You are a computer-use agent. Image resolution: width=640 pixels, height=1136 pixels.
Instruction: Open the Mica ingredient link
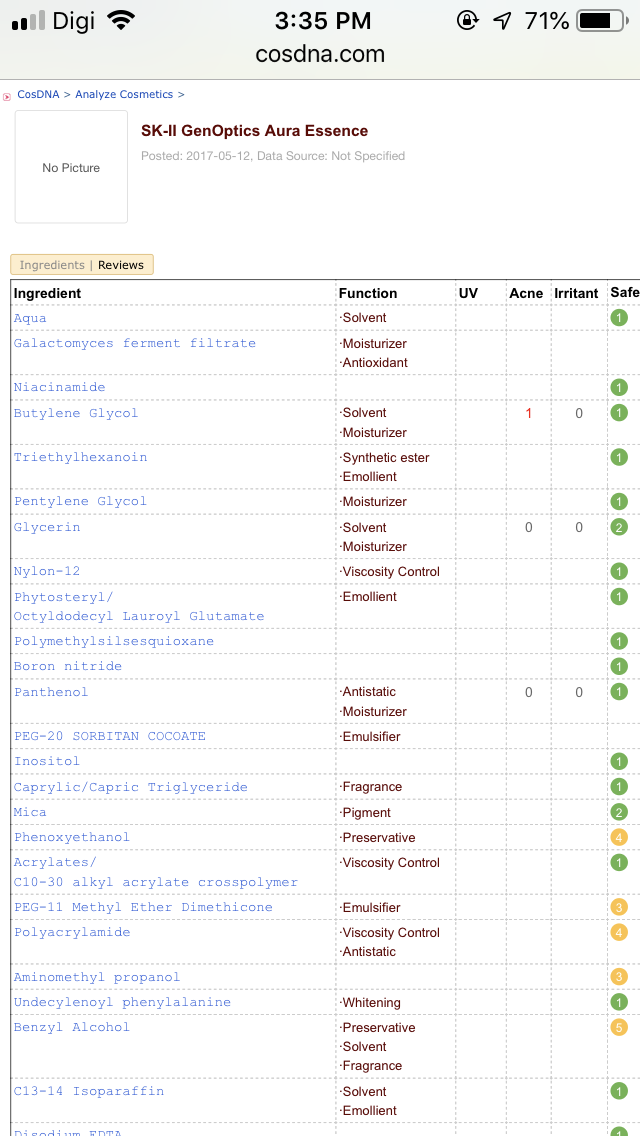[30, 812]
